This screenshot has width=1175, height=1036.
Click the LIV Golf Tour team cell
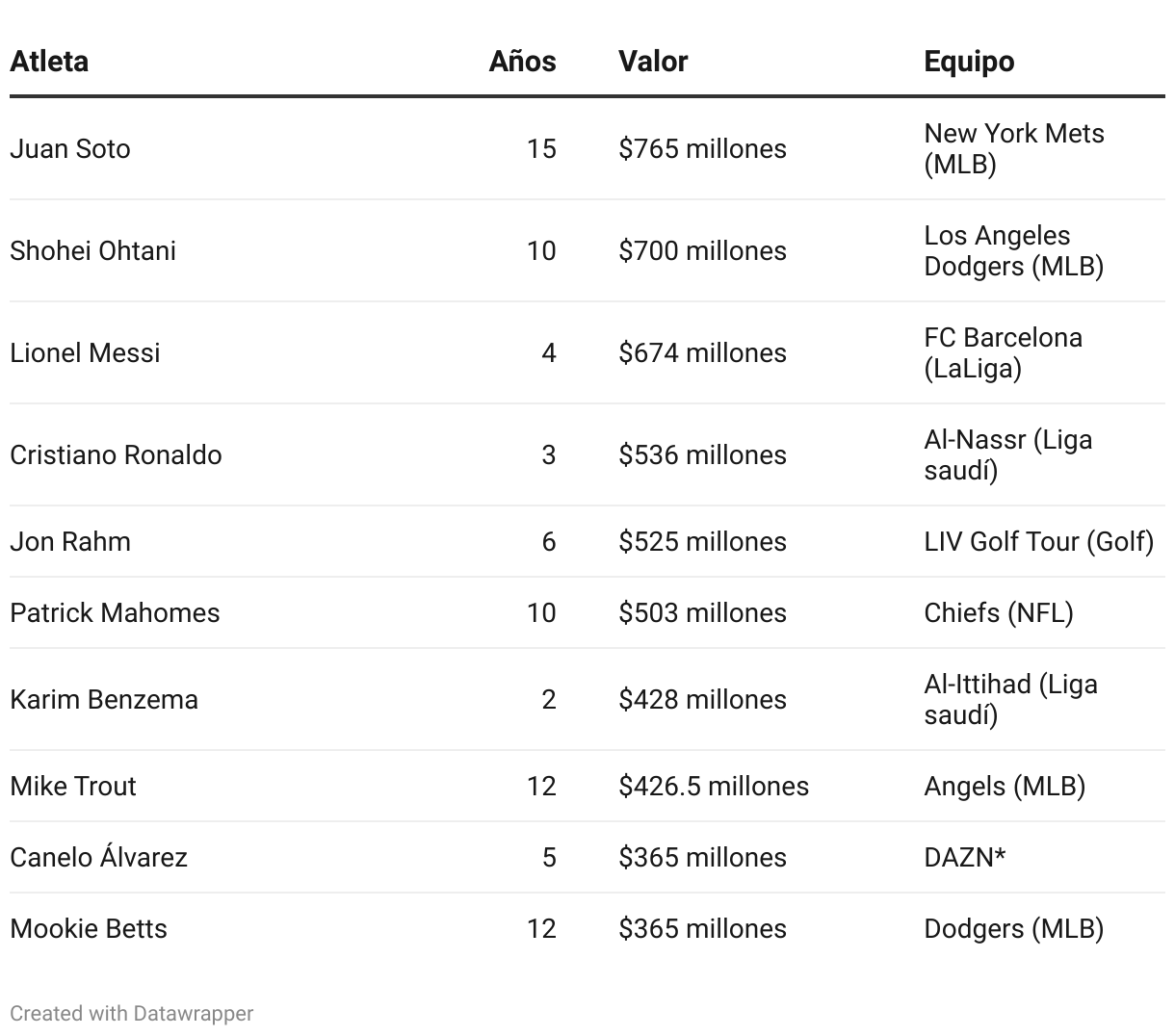[x=1038, y=541]
